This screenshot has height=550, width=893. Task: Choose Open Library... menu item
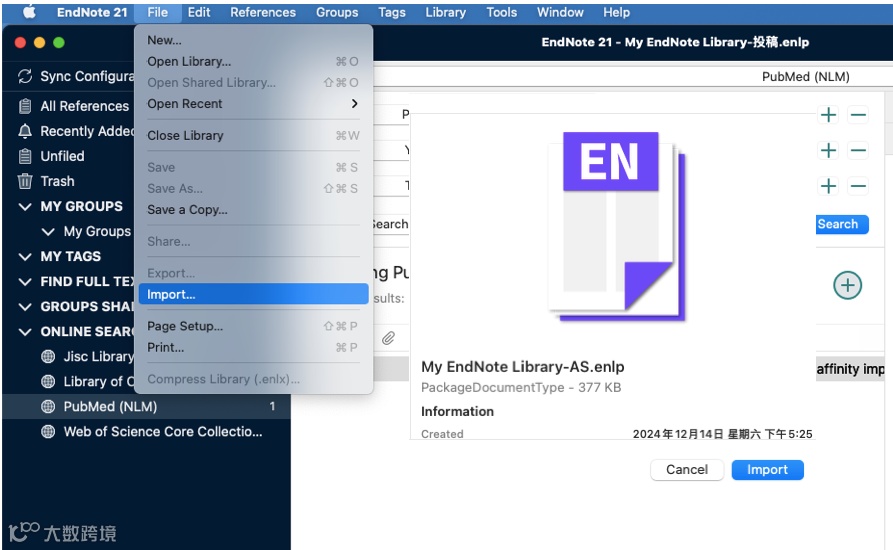(x=253, y=61)
